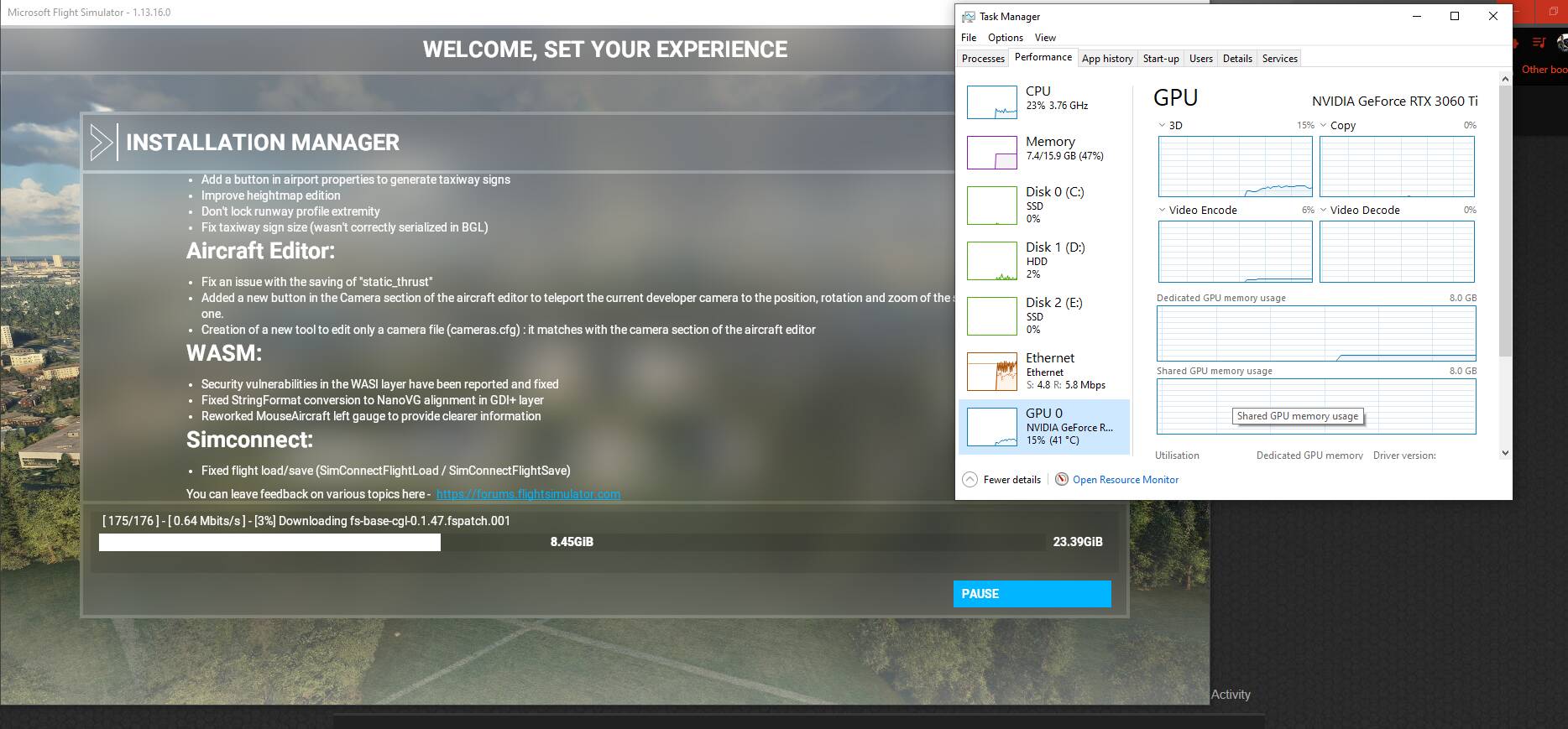Open the Options menu in Task Manager
Image resolution: width=1568 pixels, height=729 pixels.
1006,38
